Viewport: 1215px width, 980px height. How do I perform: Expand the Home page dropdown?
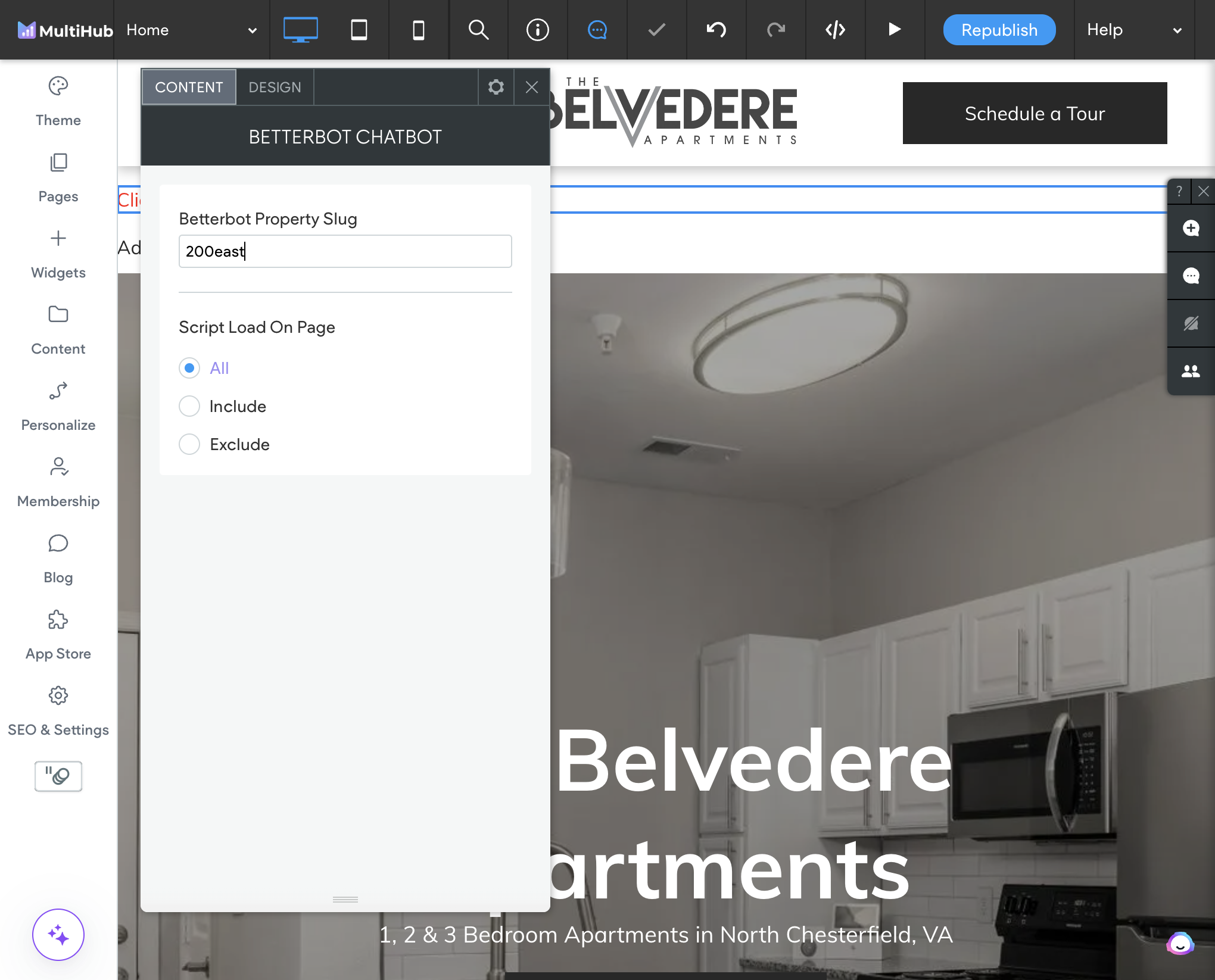tap(191, 30)
